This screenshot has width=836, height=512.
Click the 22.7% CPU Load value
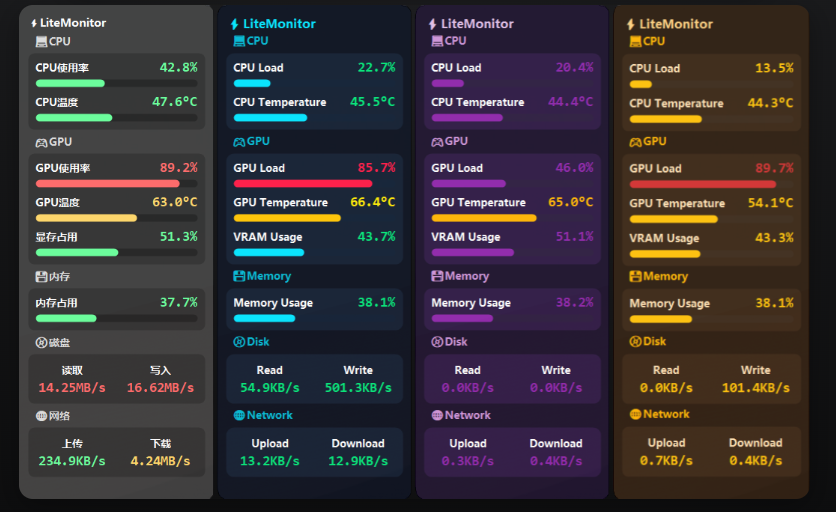[x=376, y=68]
